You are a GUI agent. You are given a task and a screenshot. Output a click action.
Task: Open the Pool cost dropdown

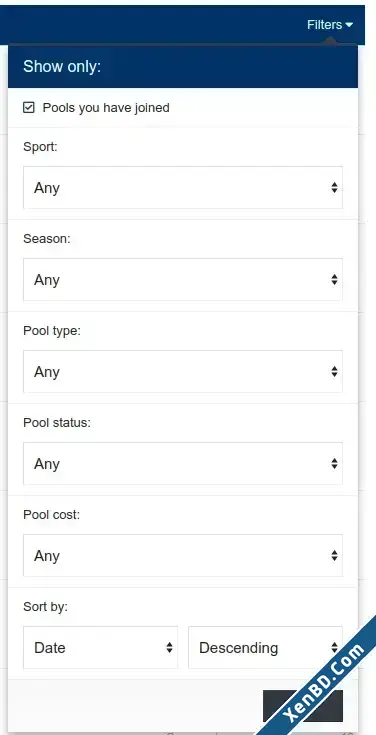tap(183, 555)
